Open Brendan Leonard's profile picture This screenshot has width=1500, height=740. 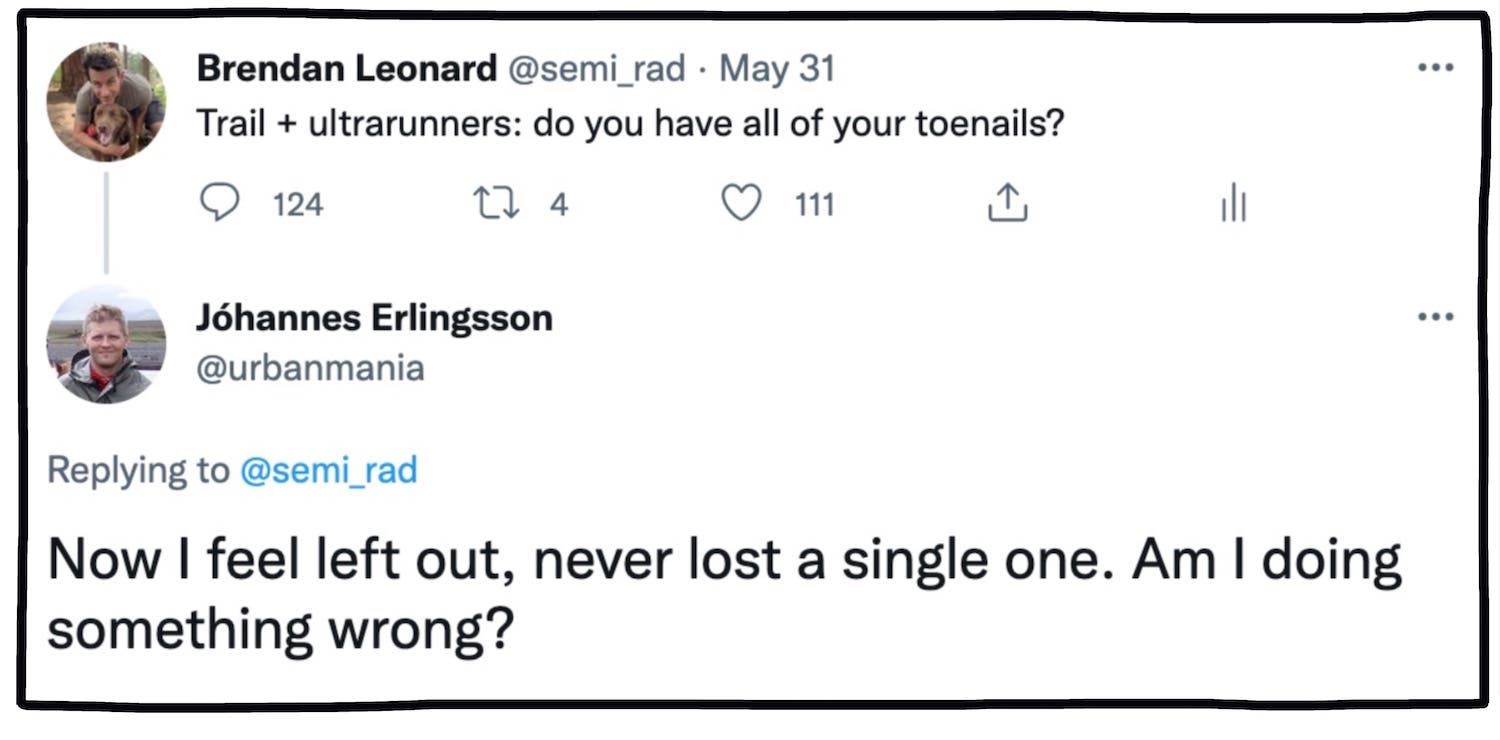pyautogui.click(x=108, y=97)
